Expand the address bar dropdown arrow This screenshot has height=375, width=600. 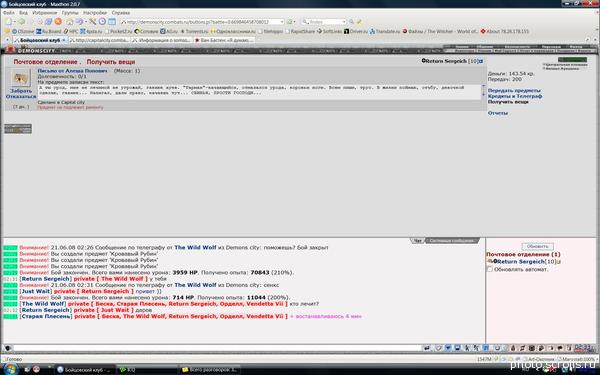(282, 22)
